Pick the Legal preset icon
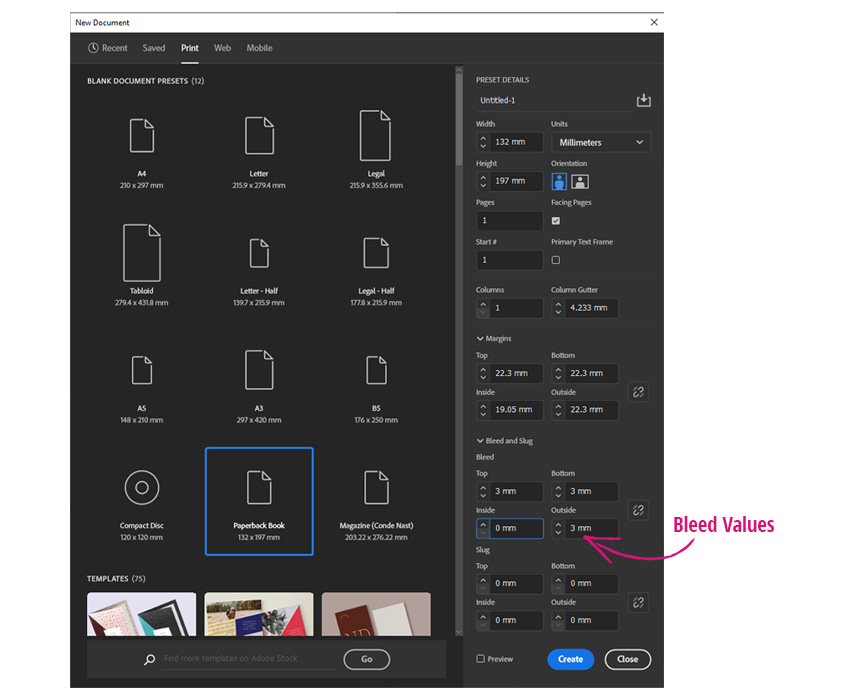850x700 pixels. (375, 135)
